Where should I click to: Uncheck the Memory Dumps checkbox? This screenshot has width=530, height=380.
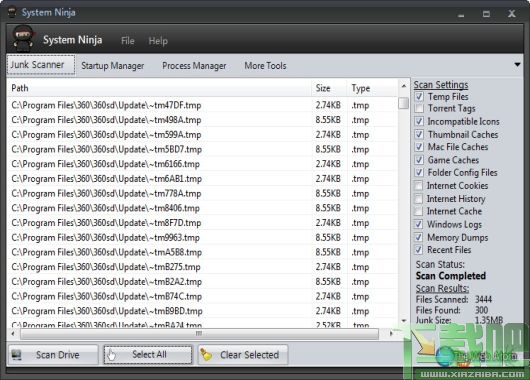click(418, 237)
